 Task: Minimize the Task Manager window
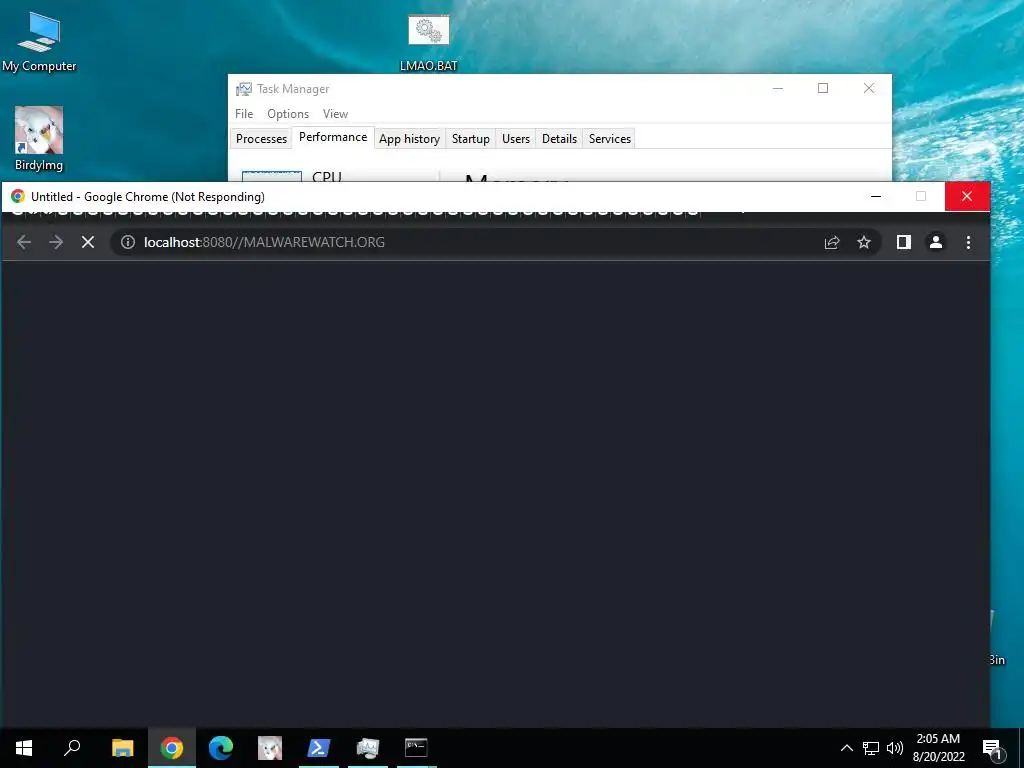778,88
